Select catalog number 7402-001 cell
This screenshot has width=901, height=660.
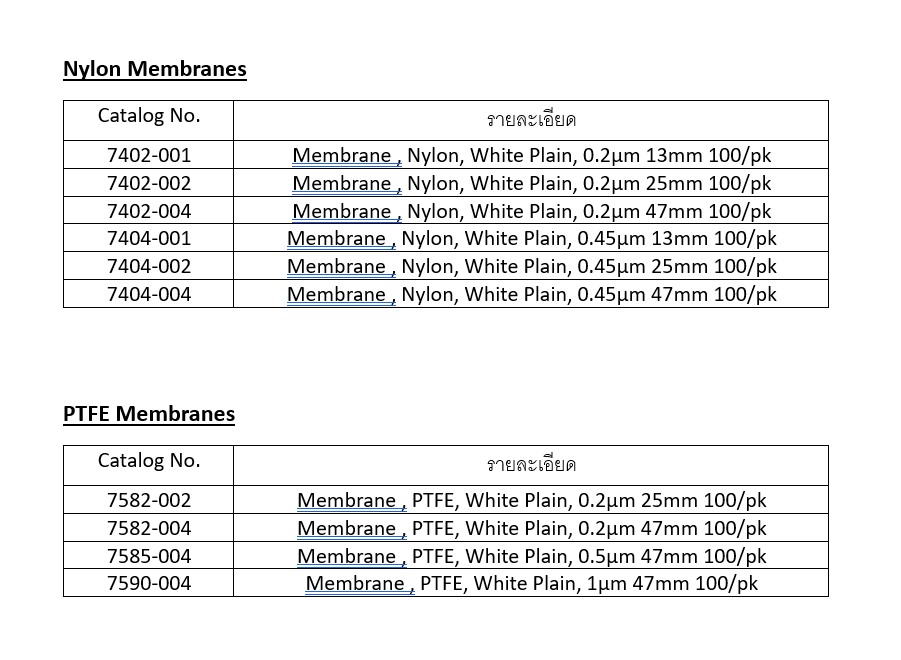148,155
